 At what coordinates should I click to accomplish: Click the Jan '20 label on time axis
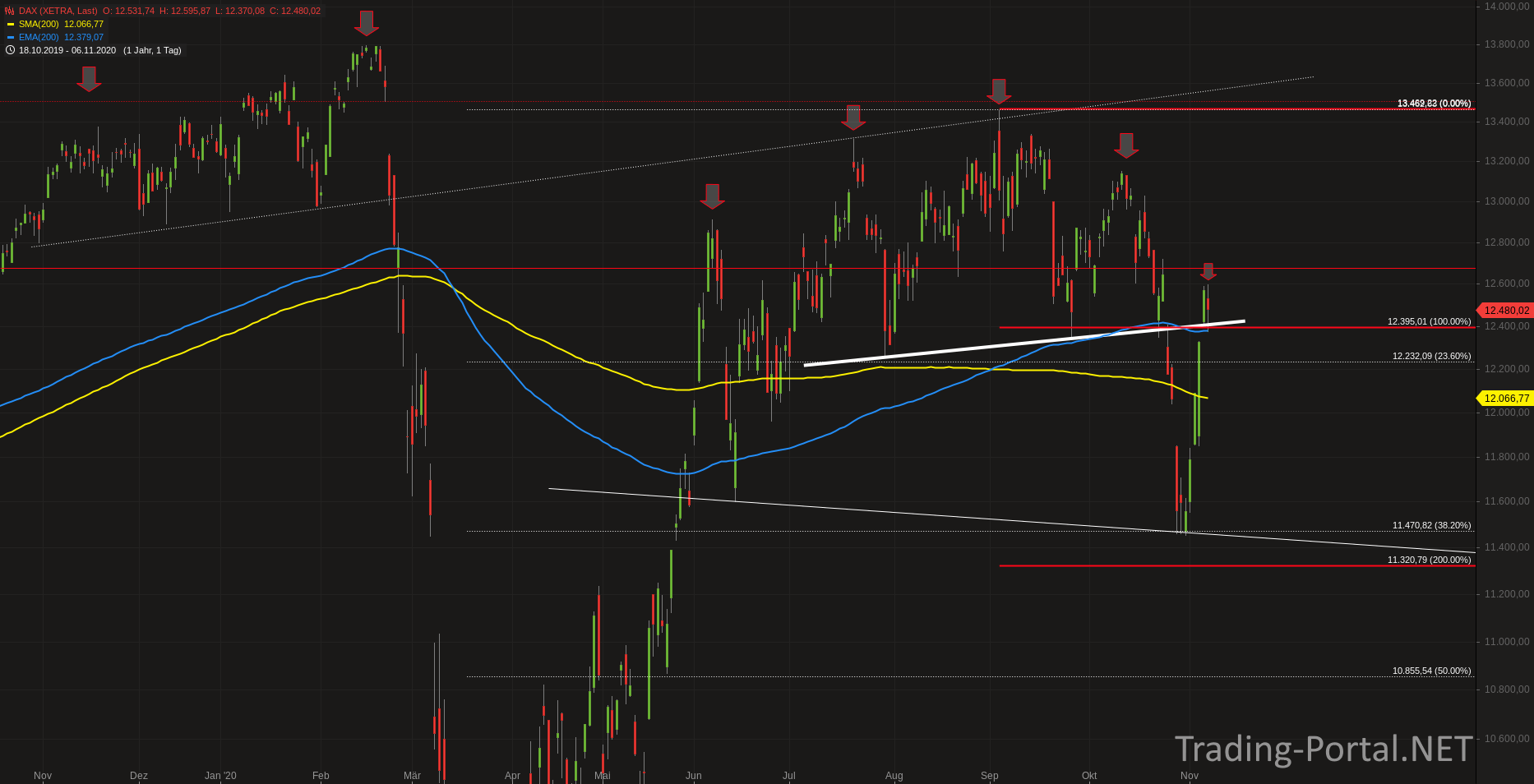[x=220, y=776]
